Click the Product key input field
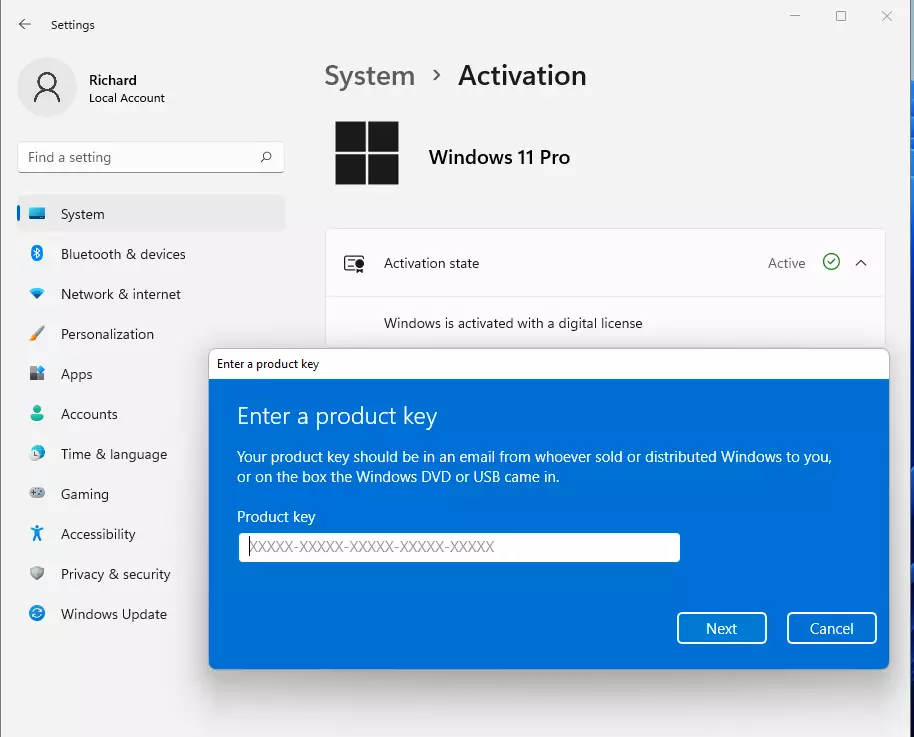914x737 pixels. click(x=459, y=547)
